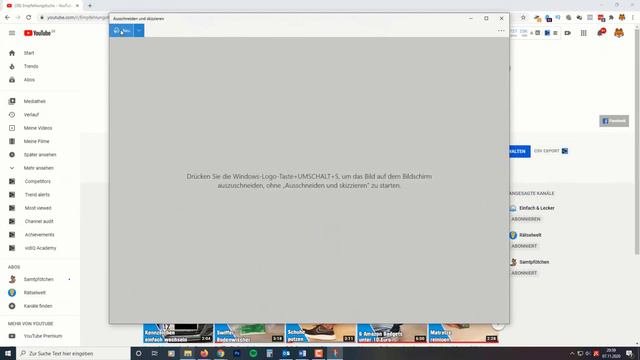Open the Windows Start menu
This screenshot has width=640, height=360.
(8, 353)
